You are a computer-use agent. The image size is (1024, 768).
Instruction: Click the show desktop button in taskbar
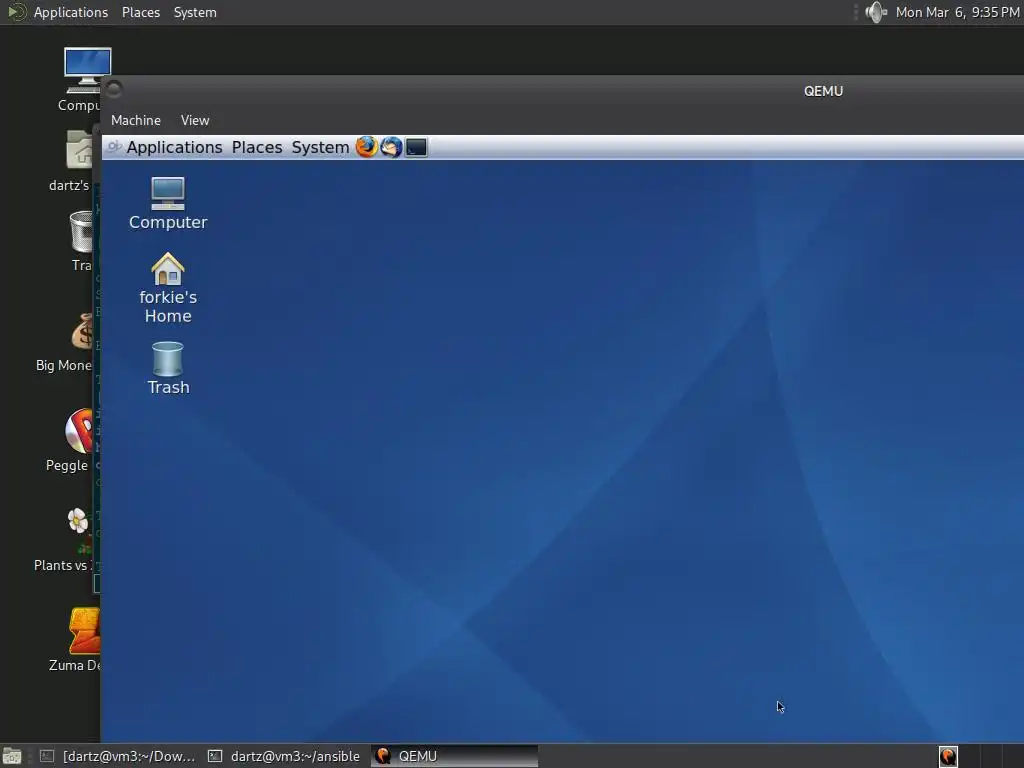pyautogui.click(x=12, y=756)
